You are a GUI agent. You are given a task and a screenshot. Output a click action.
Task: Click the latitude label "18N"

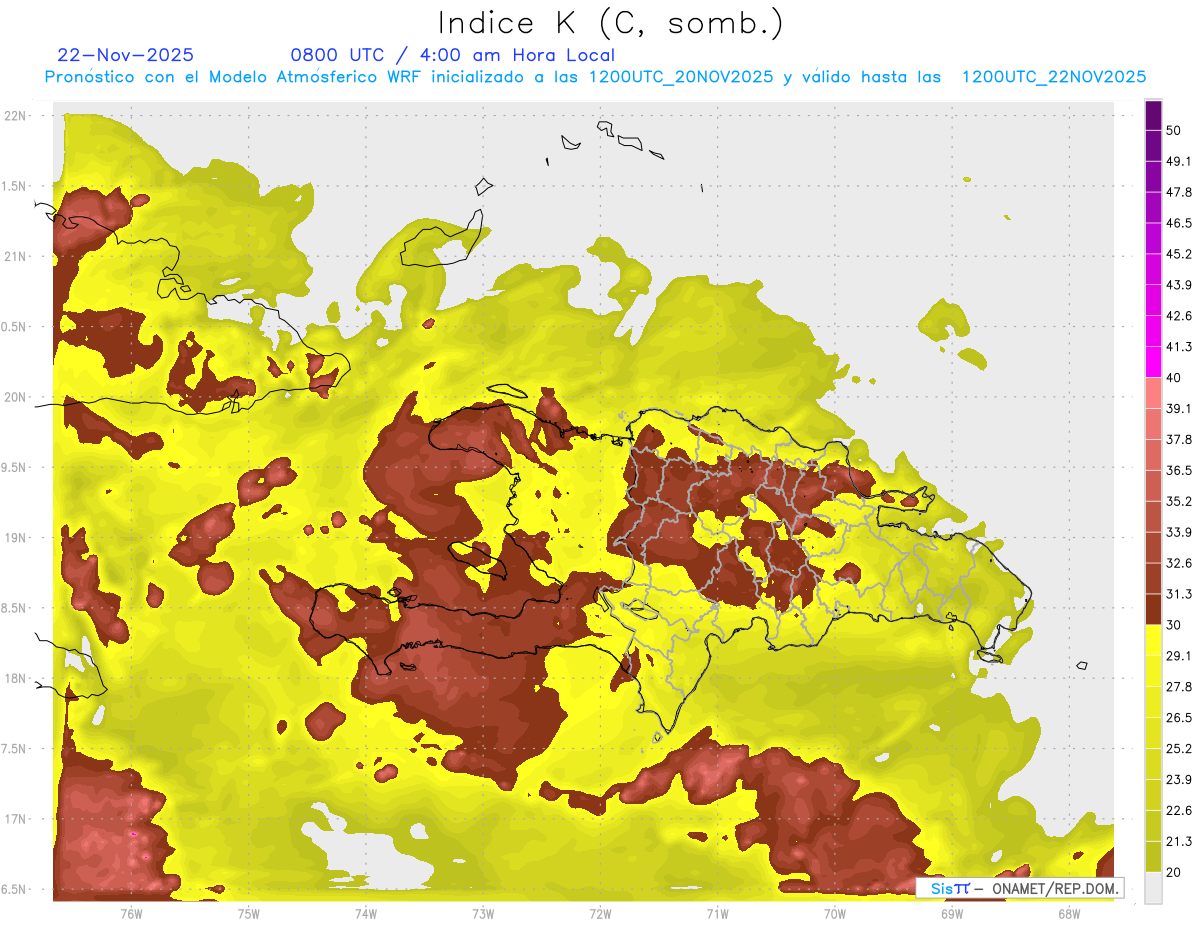pyautogui.click(x=15, y=679)
